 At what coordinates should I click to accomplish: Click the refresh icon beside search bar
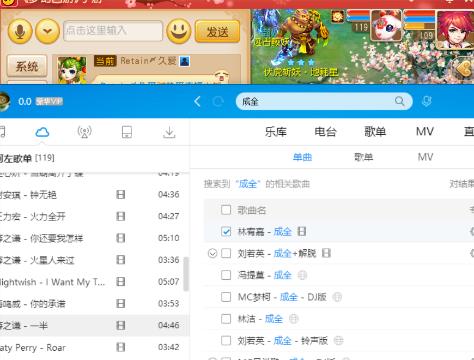pyautogui.click(x=218, y=101)
